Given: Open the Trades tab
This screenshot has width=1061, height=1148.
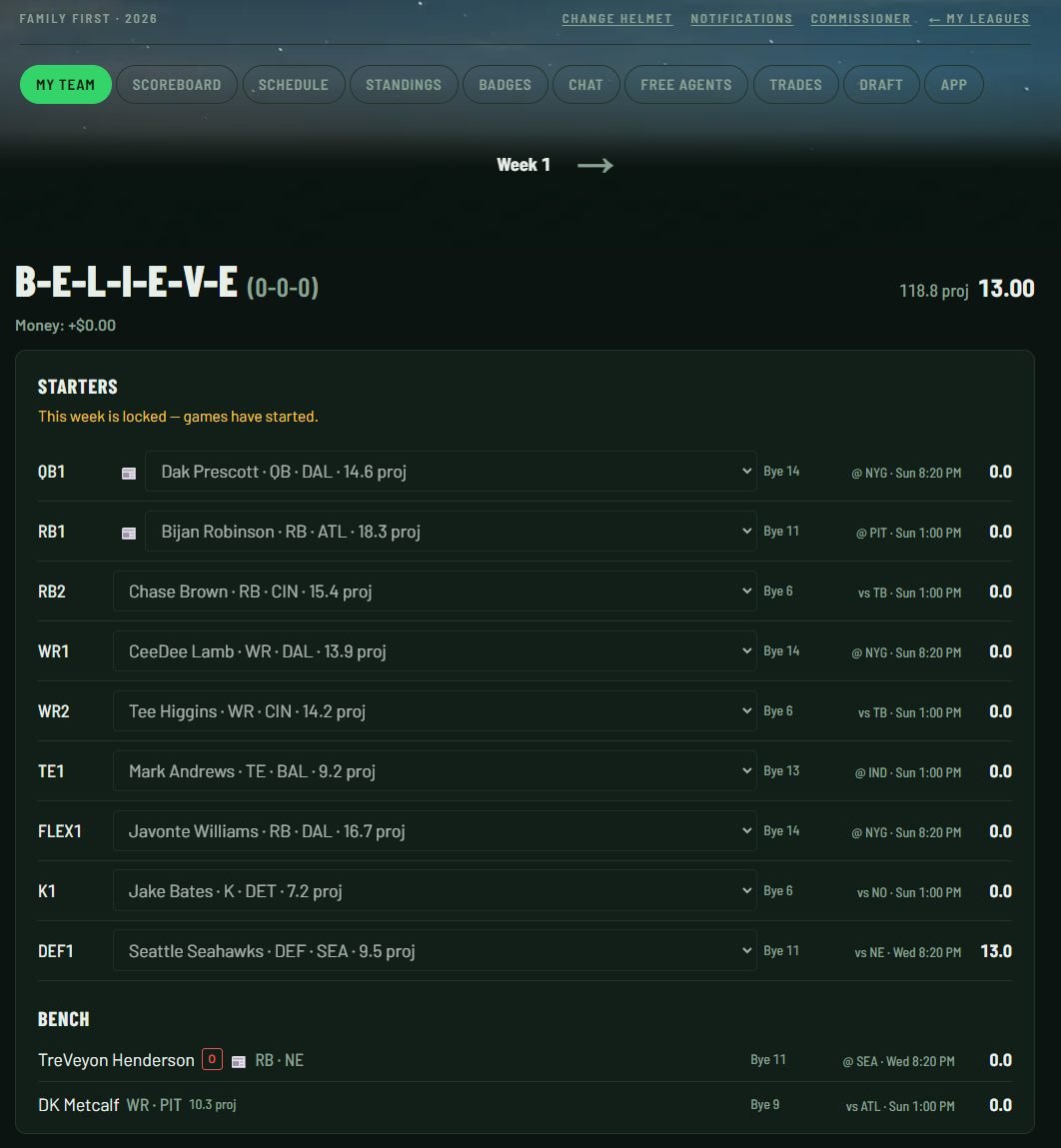Looking at the screenshot, I should (796, 85).
